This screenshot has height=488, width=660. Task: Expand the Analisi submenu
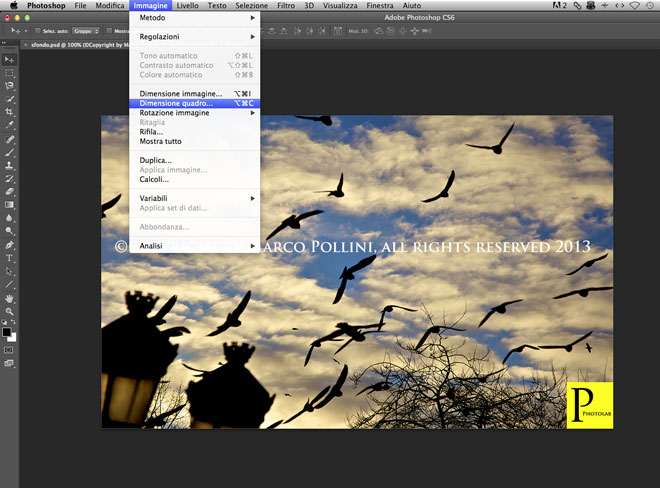tap(194, 246)
